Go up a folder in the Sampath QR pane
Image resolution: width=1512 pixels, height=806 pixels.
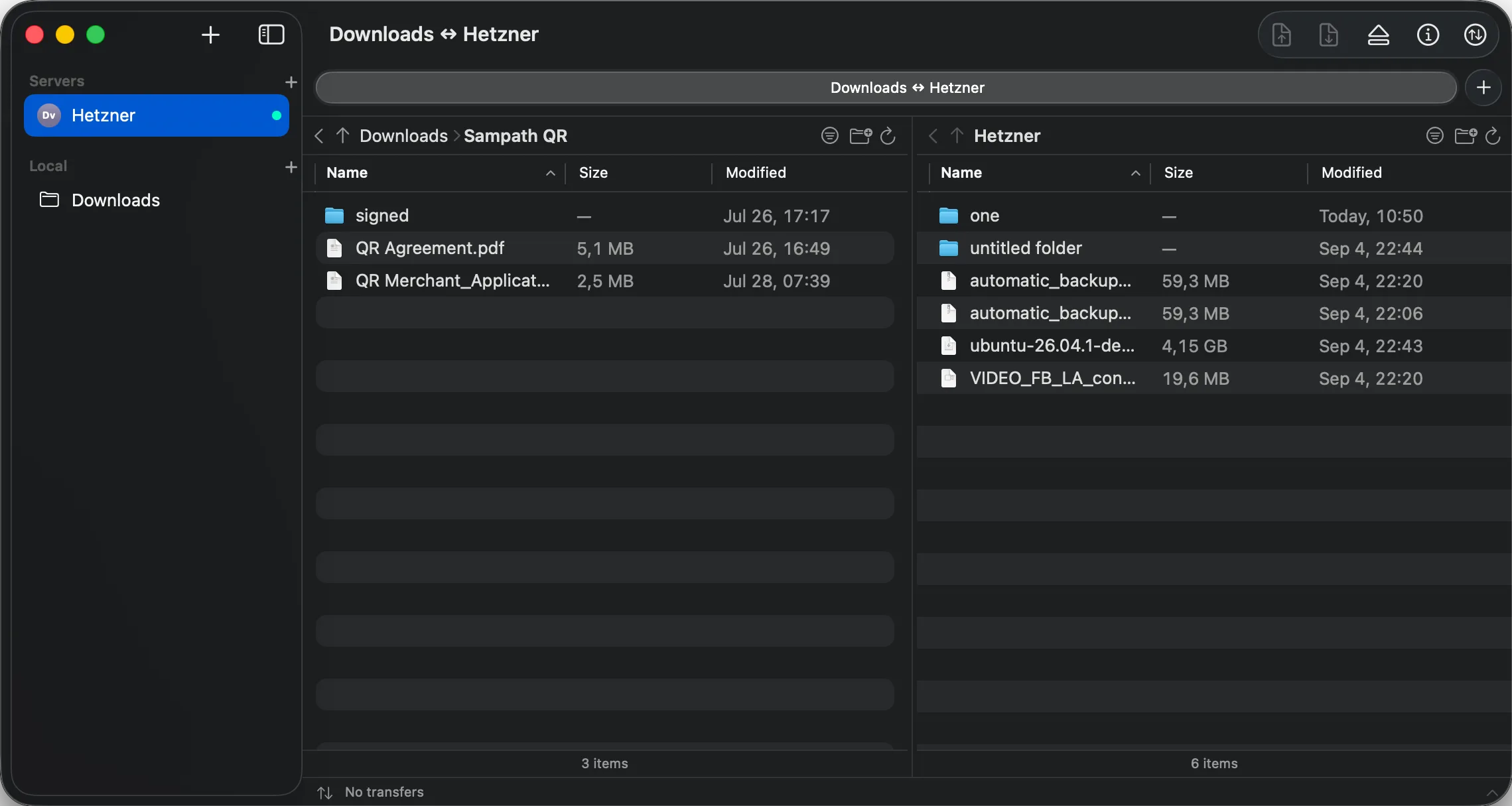[x=342, y=136]
